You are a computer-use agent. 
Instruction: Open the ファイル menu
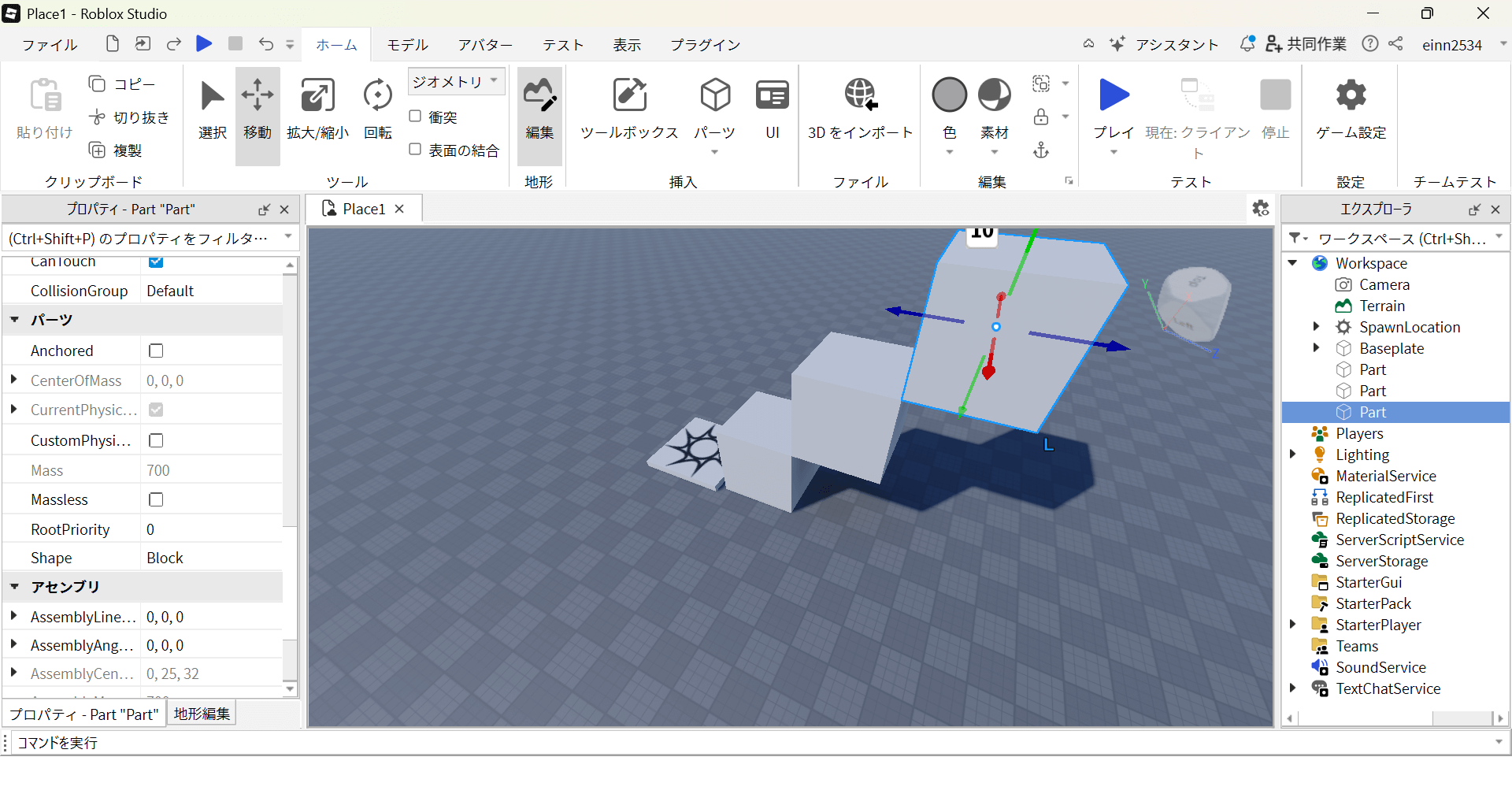tap(50, 45)
